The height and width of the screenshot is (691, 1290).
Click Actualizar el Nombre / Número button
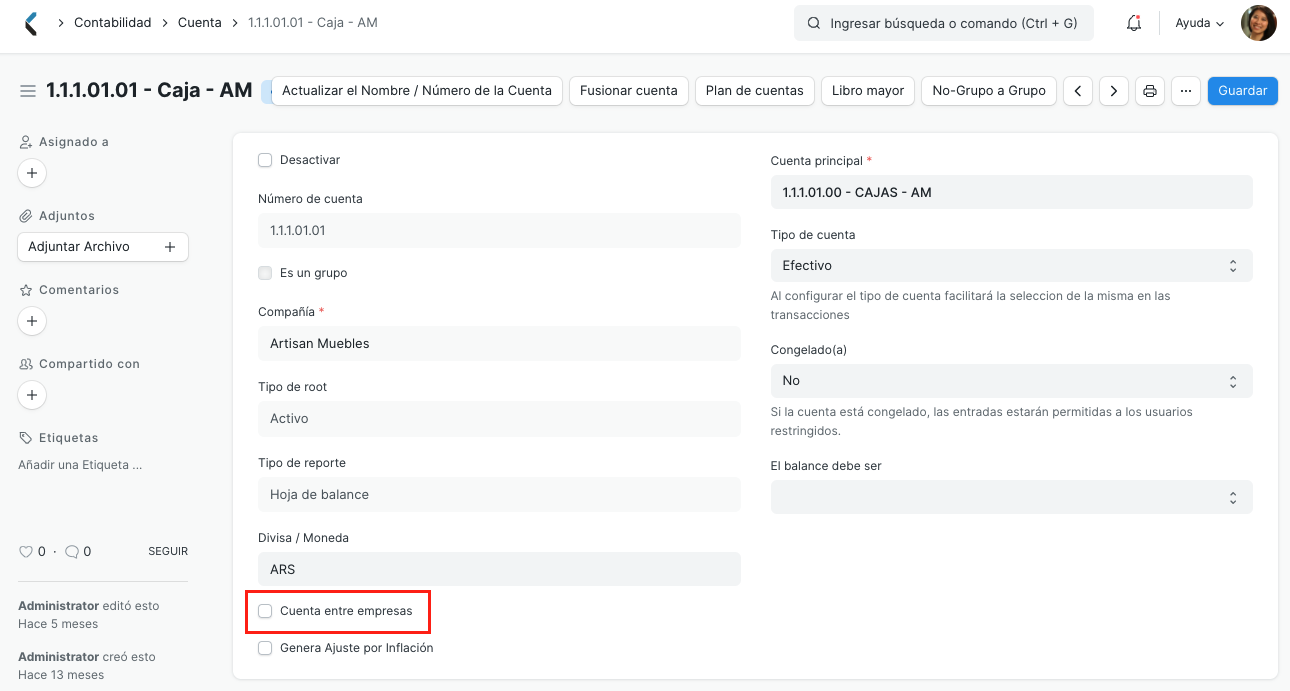click(417, 90)
